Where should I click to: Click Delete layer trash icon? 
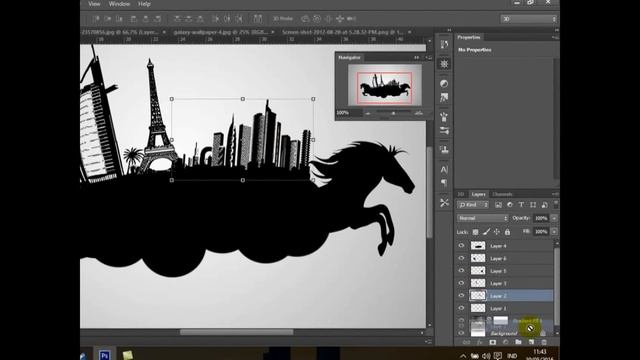click(544, 342)
